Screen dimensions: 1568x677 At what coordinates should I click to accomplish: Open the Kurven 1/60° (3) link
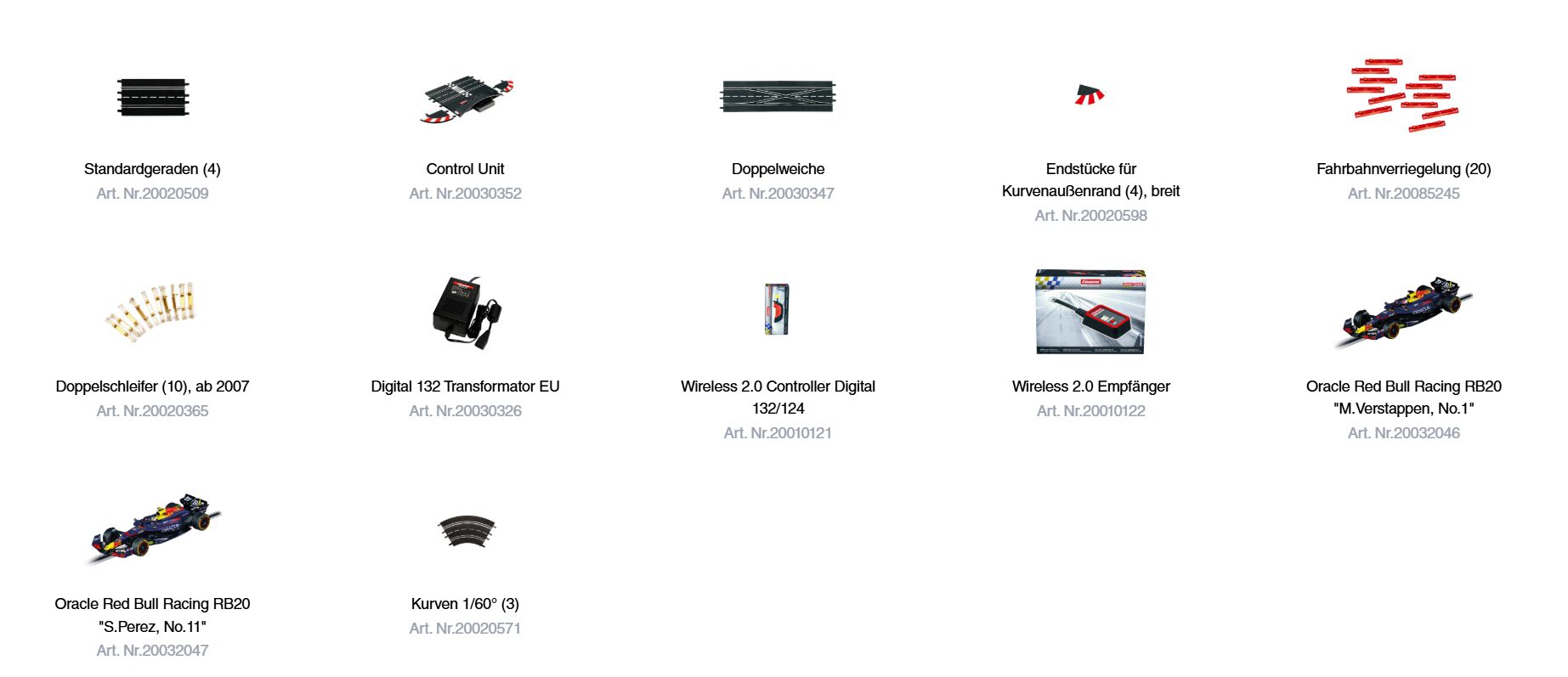pos(465,604)
